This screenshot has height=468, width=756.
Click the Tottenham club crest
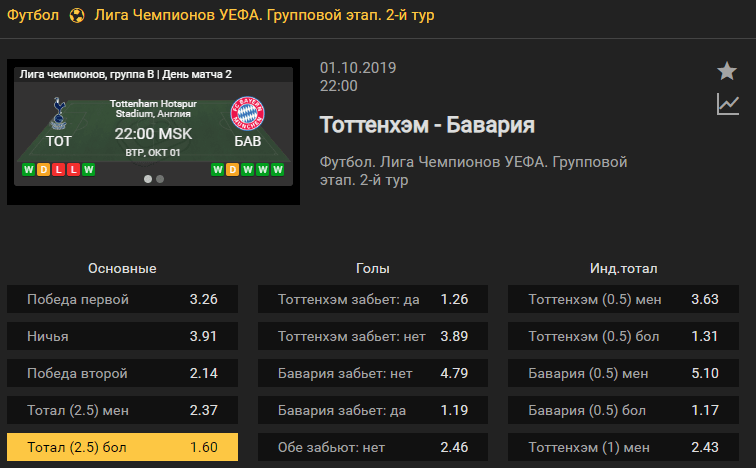(59, 113)
